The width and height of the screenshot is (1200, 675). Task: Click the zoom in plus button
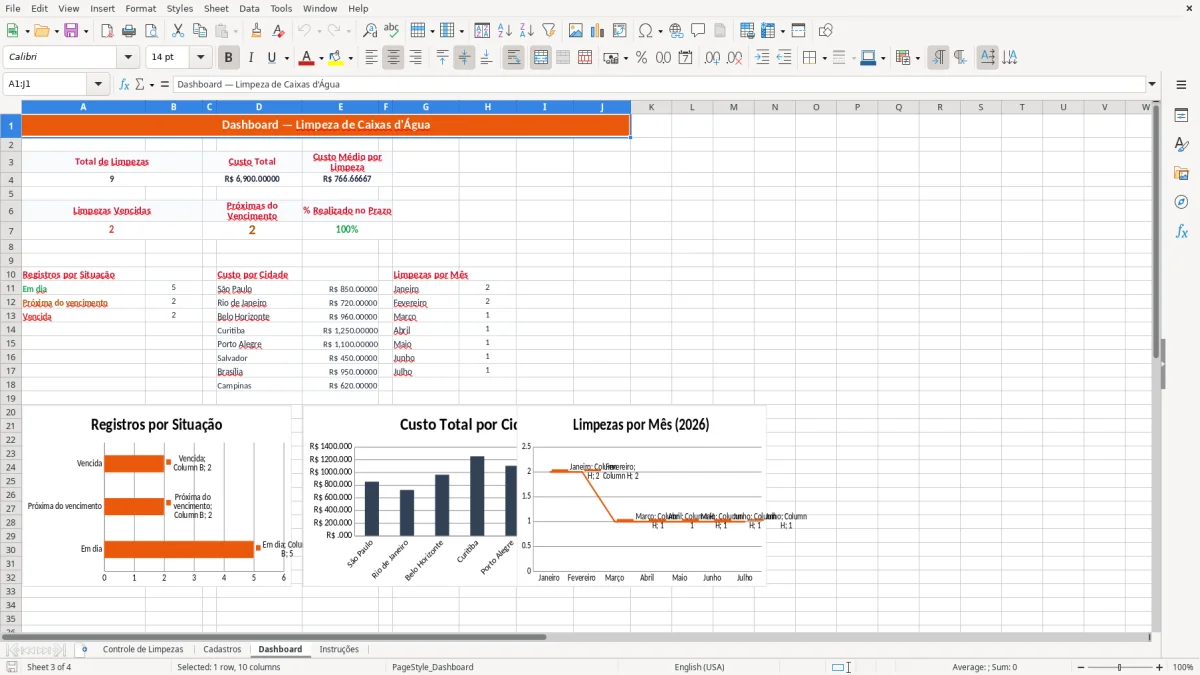[x=1160, y=667]
